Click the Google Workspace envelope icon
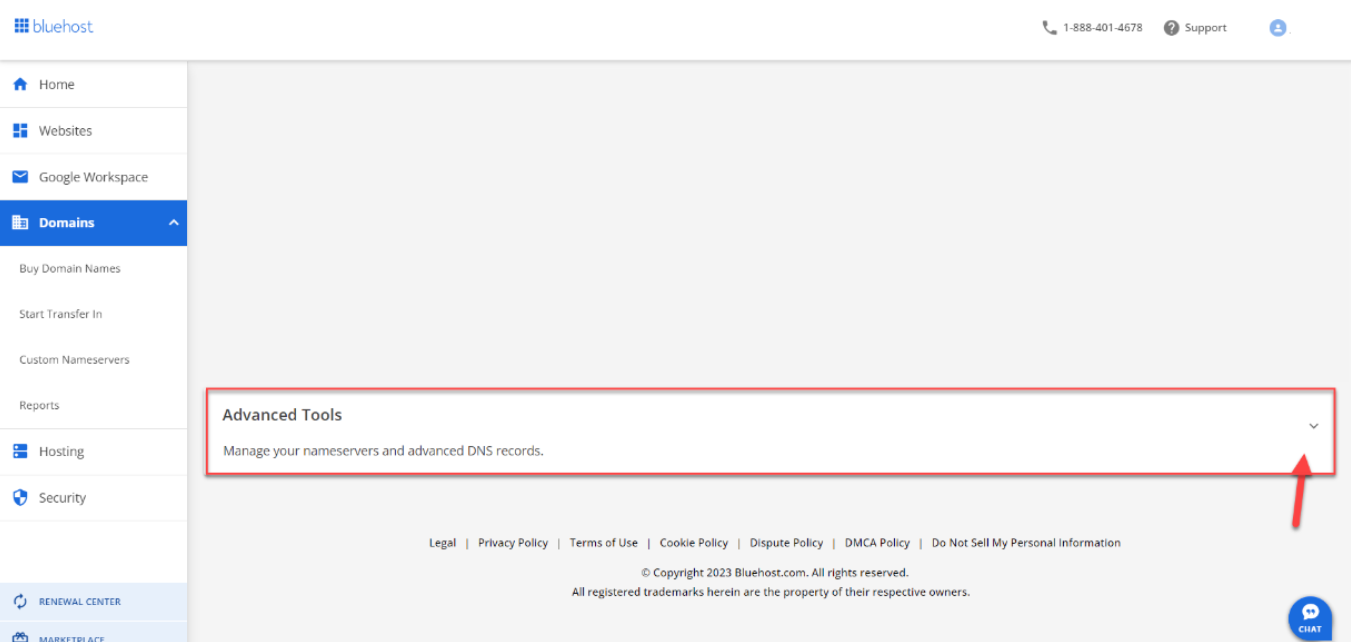The image size is (1351, 642). [20, 177]
